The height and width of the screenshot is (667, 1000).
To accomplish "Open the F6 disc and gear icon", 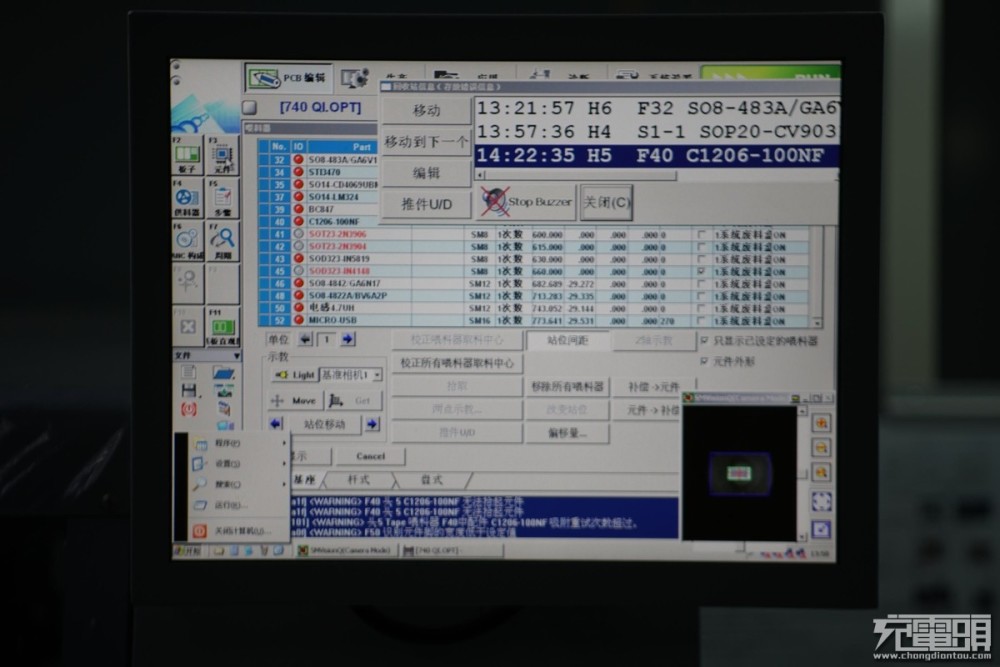I will click(187, 242).
